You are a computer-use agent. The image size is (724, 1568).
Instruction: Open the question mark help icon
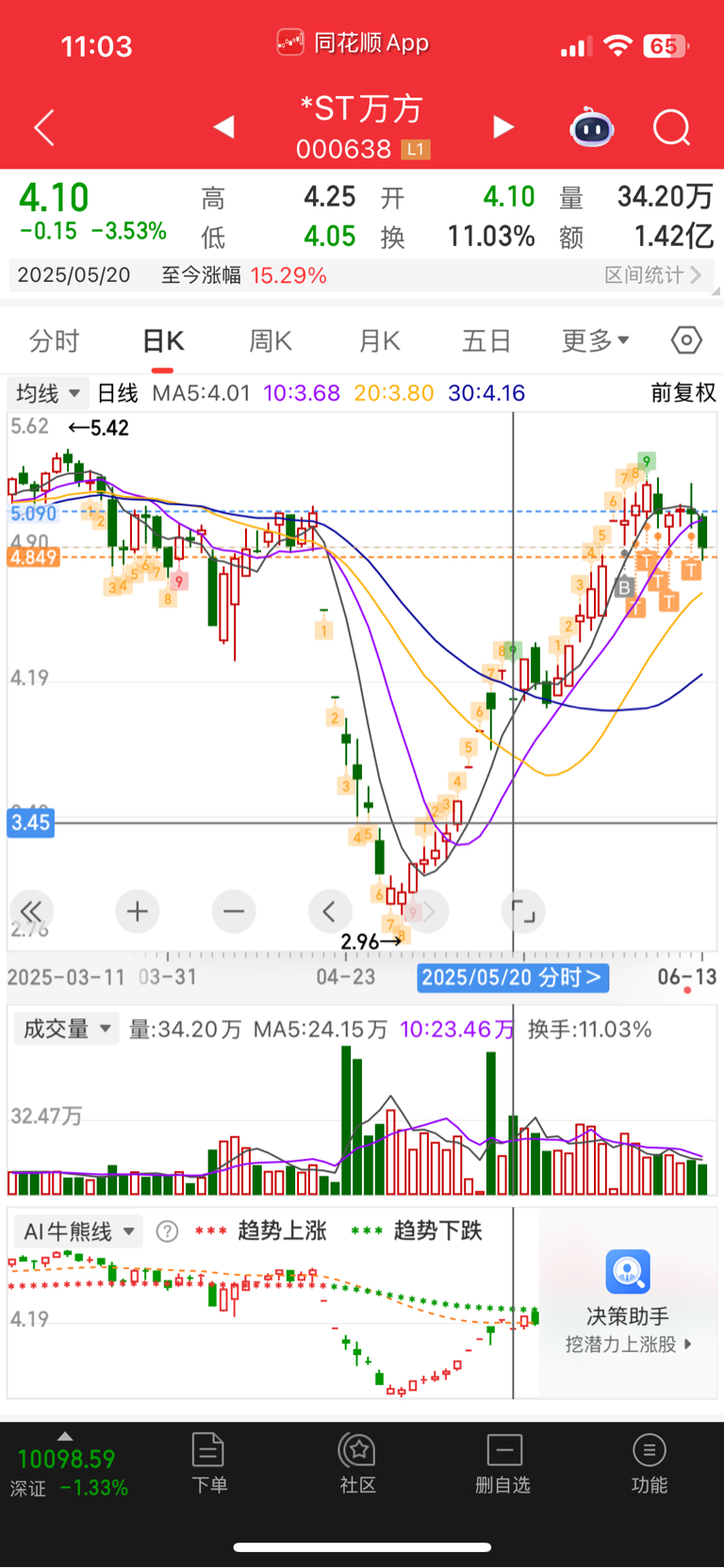(x=167, y=1231)
